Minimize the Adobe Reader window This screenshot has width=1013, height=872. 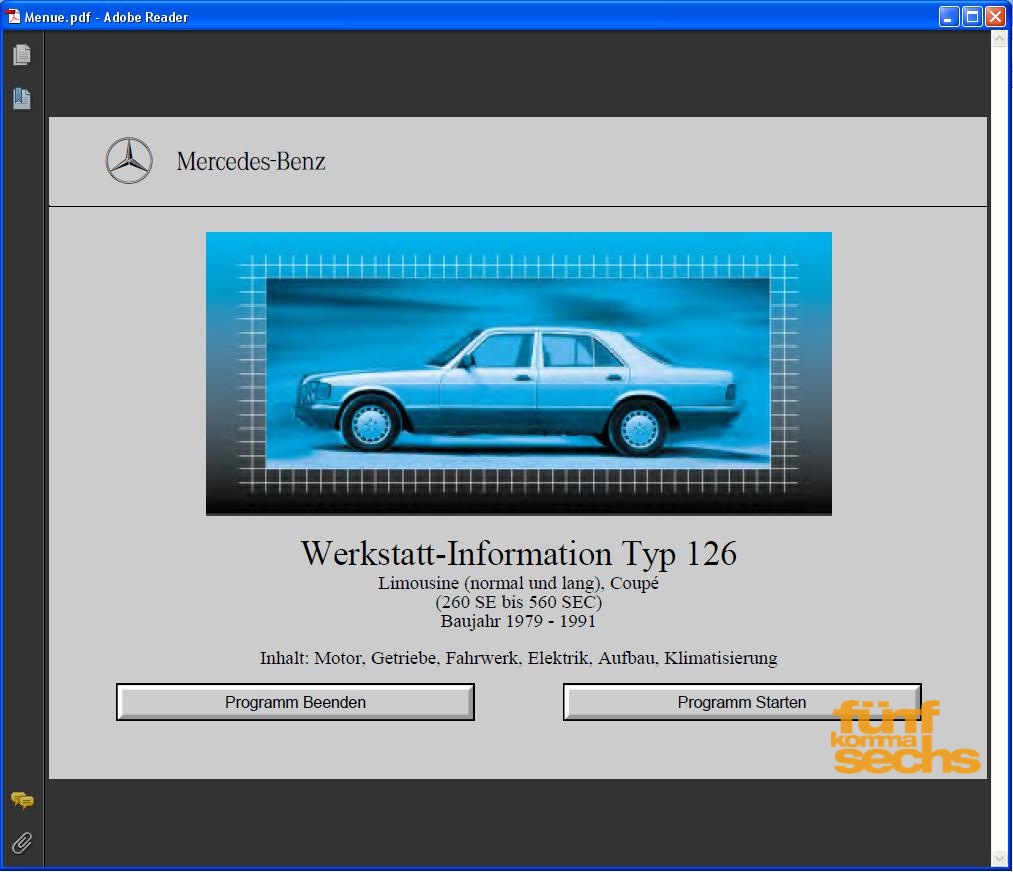pyautogui.click(x=948, y=16)
